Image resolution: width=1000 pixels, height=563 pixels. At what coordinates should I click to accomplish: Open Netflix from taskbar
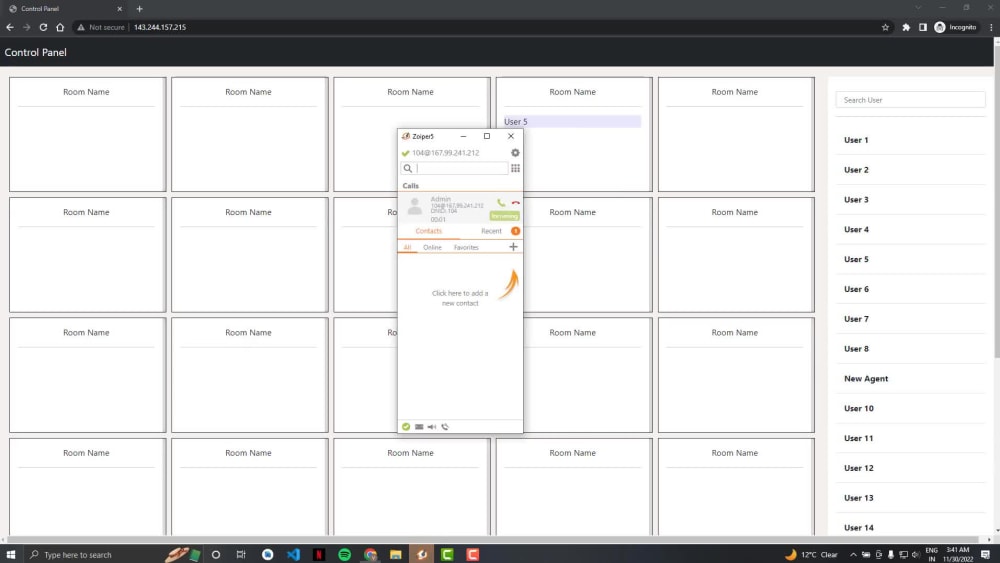coord(319,555)
